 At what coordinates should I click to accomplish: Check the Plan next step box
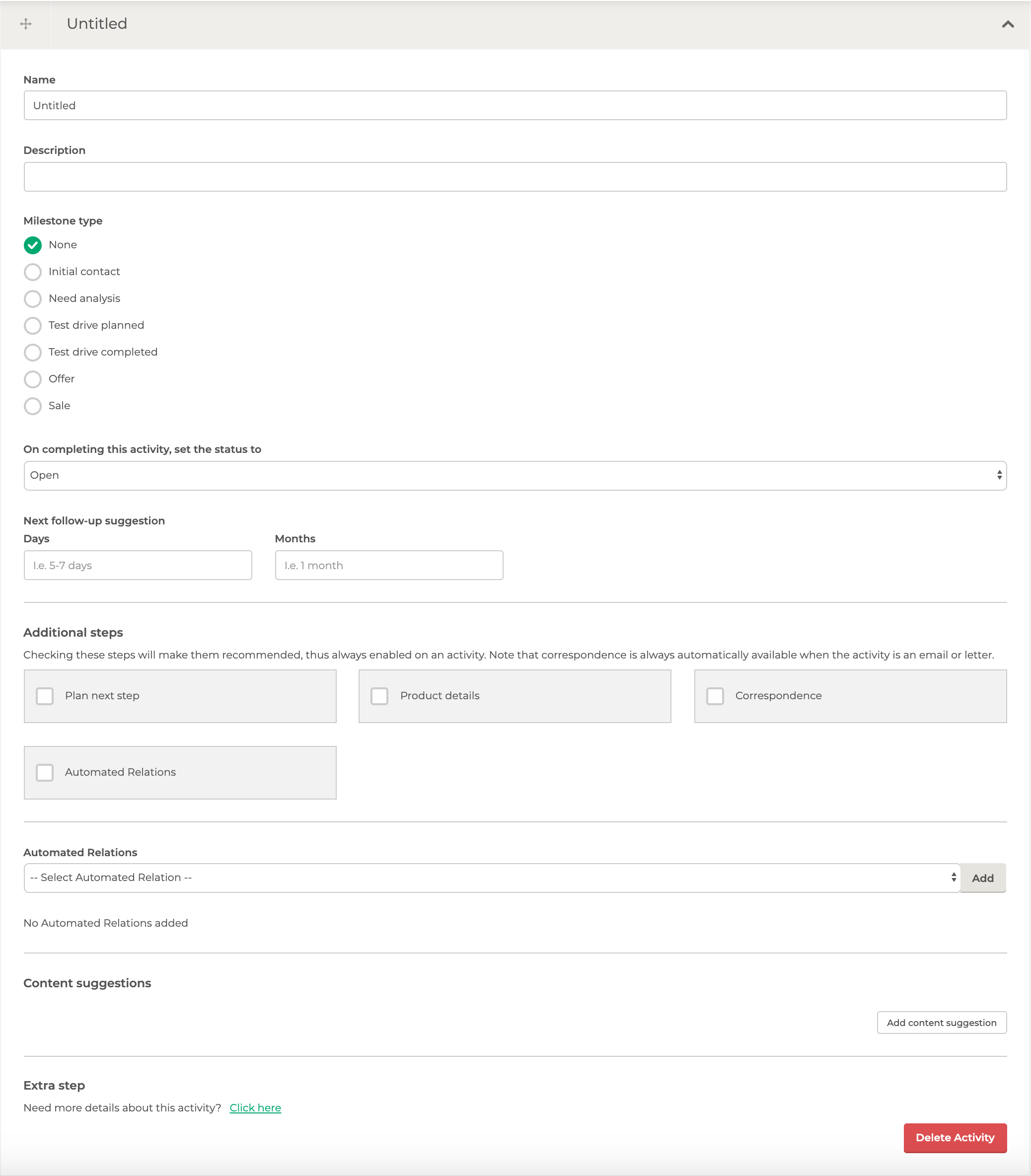tap(45, 696)
